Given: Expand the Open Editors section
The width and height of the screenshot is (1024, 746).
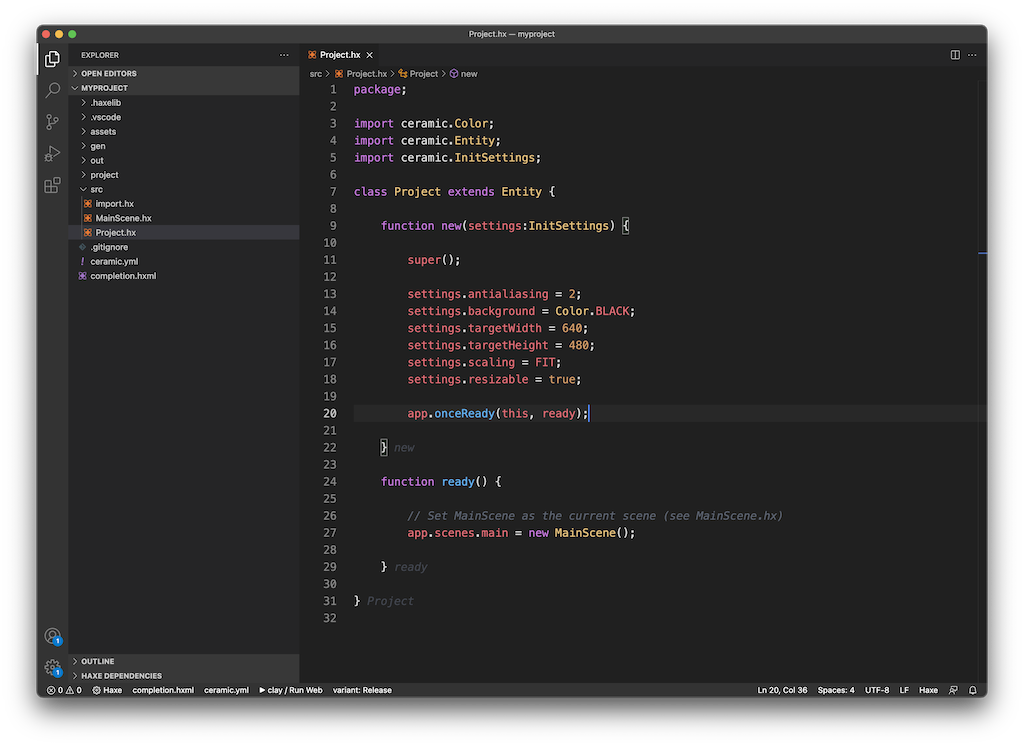Looking at the screenshot, I should [184, 74].
